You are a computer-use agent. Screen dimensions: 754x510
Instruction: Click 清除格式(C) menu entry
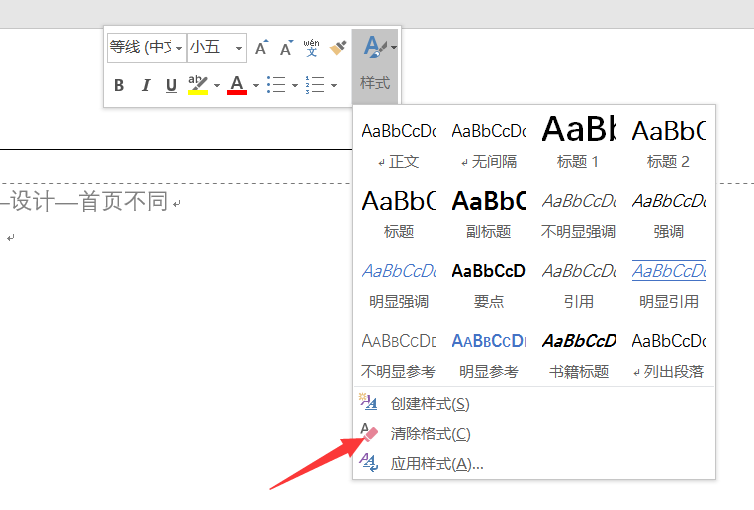[534, 434]
